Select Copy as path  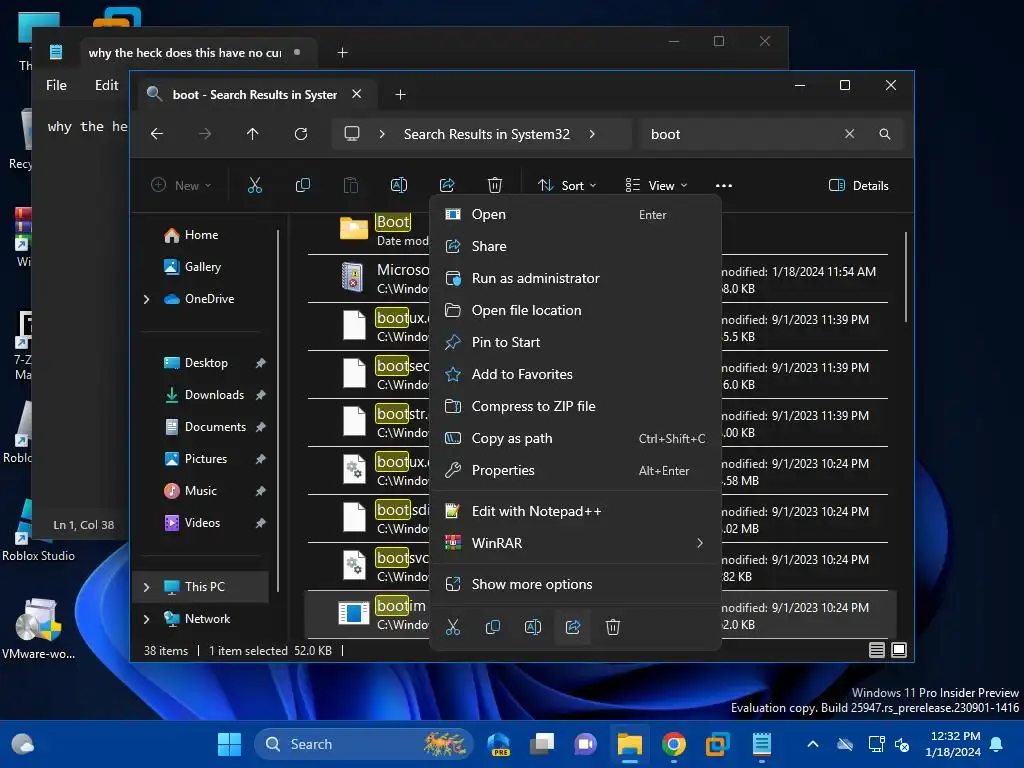pos(575,439)
